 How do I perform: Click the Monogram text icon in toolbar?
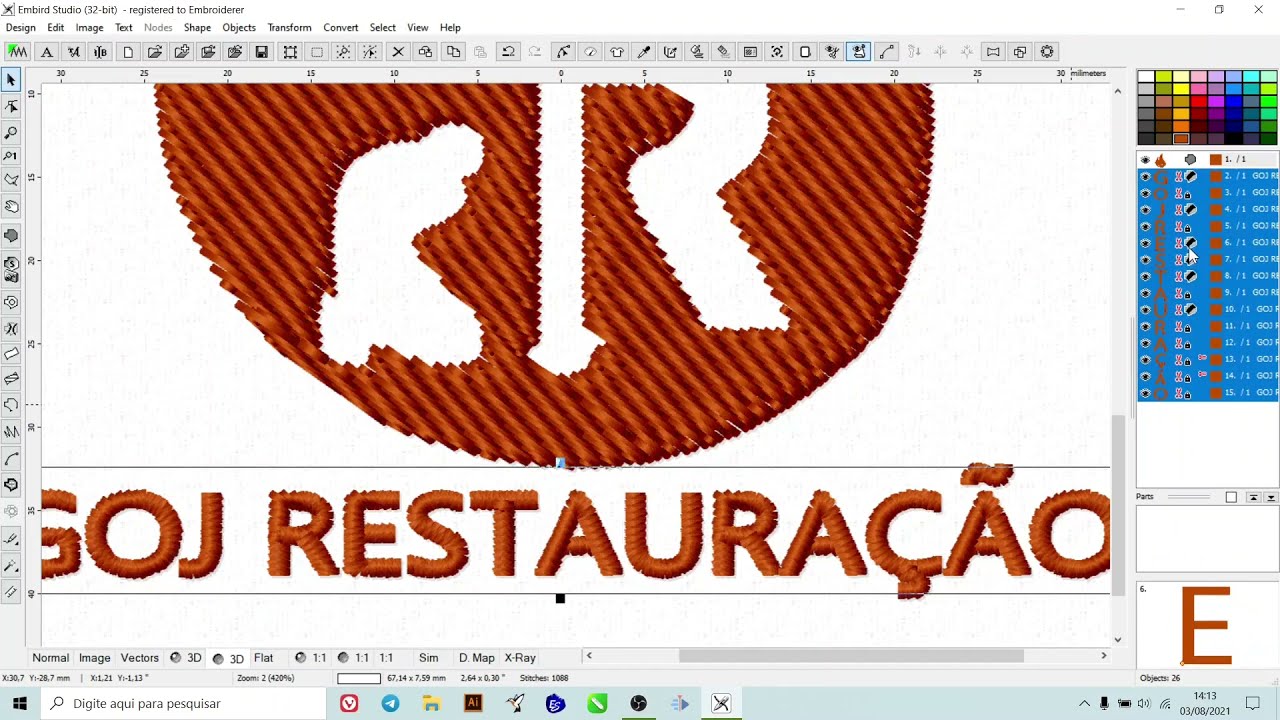(100, 52)
